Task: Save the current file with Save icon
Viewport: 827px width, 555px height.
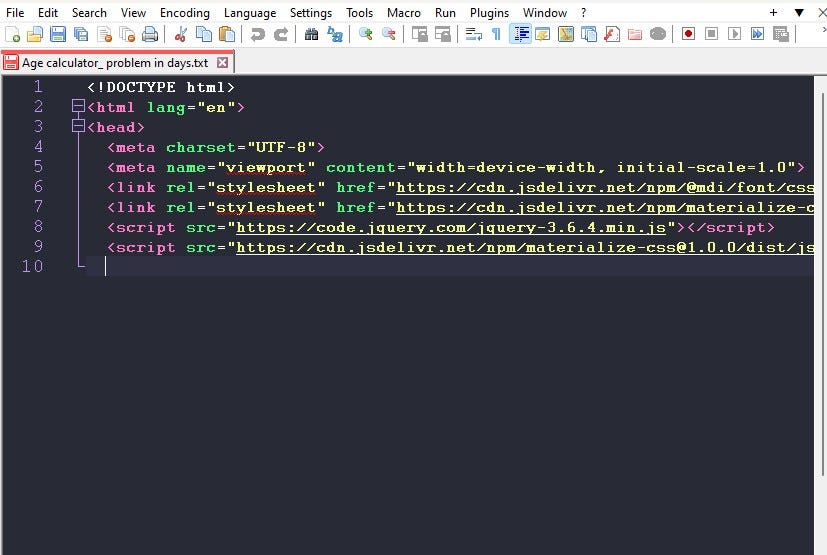Action: [58, 34]
